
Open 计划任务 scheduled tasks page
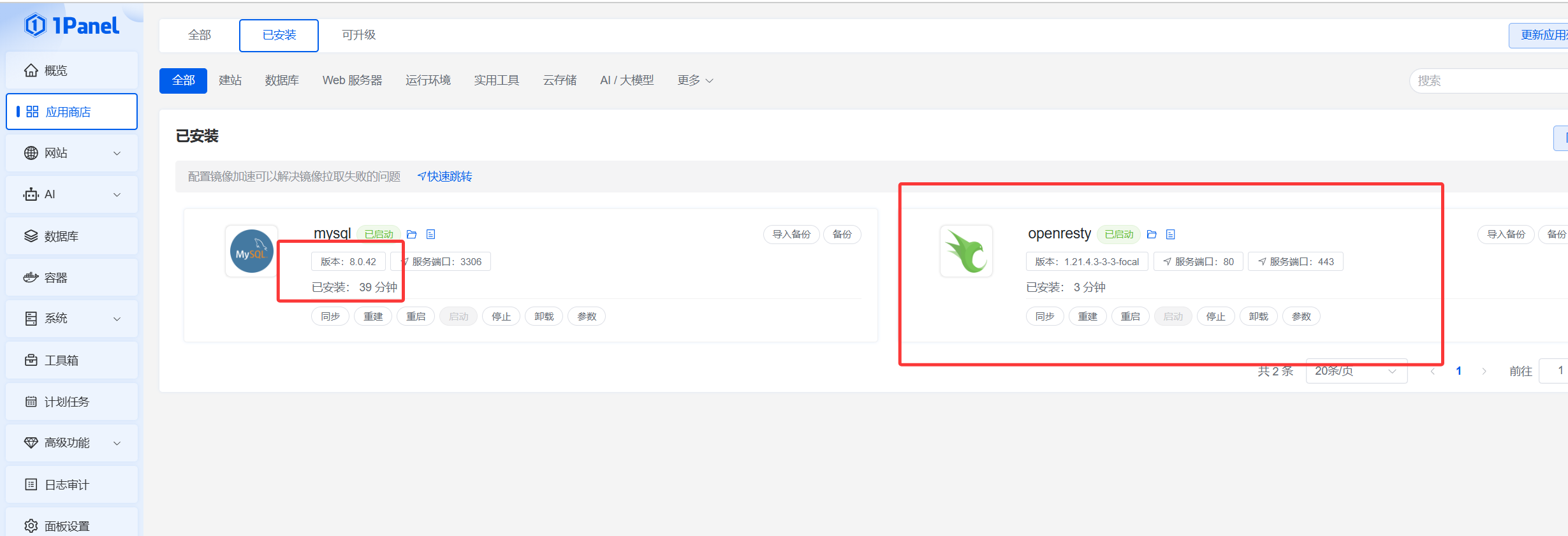point(71,402)
